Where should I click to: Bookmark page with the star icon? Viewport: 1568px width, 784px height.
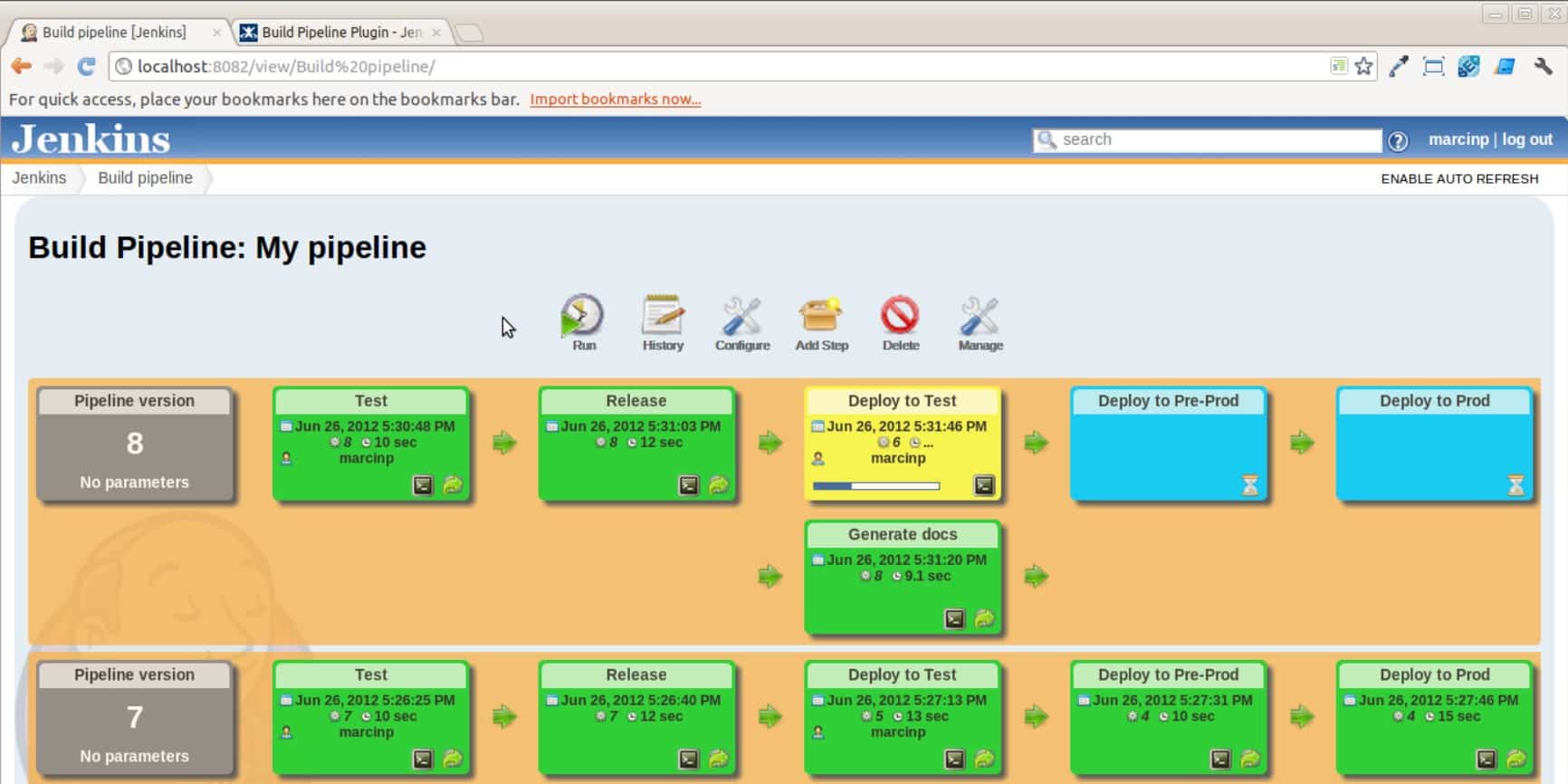pos(1364,66)
